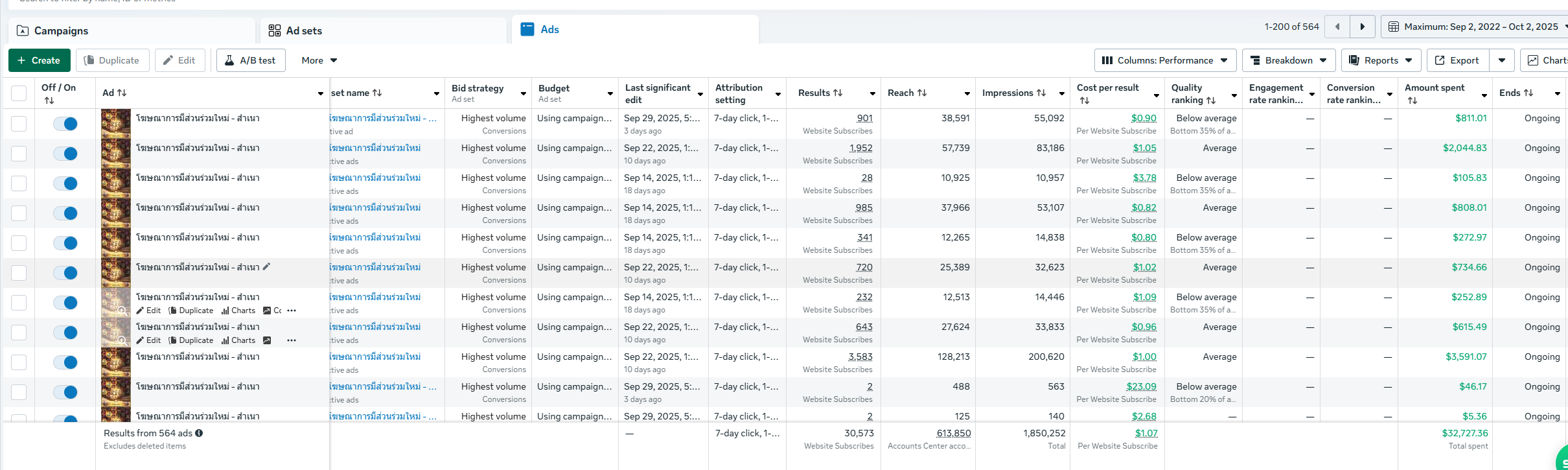Start an A/B test
Image resolution: width=1568 pixels, height=470 pixels.
pos(251,60)
